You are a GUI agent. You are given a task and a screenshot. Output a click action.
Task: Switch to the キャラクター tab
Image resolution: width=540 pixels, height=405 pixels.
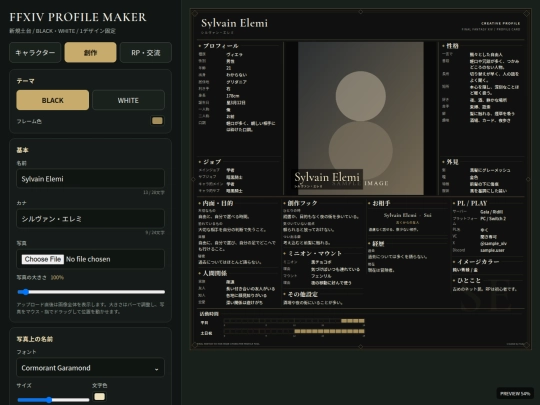pyautogui.click(x=35, y=53)
